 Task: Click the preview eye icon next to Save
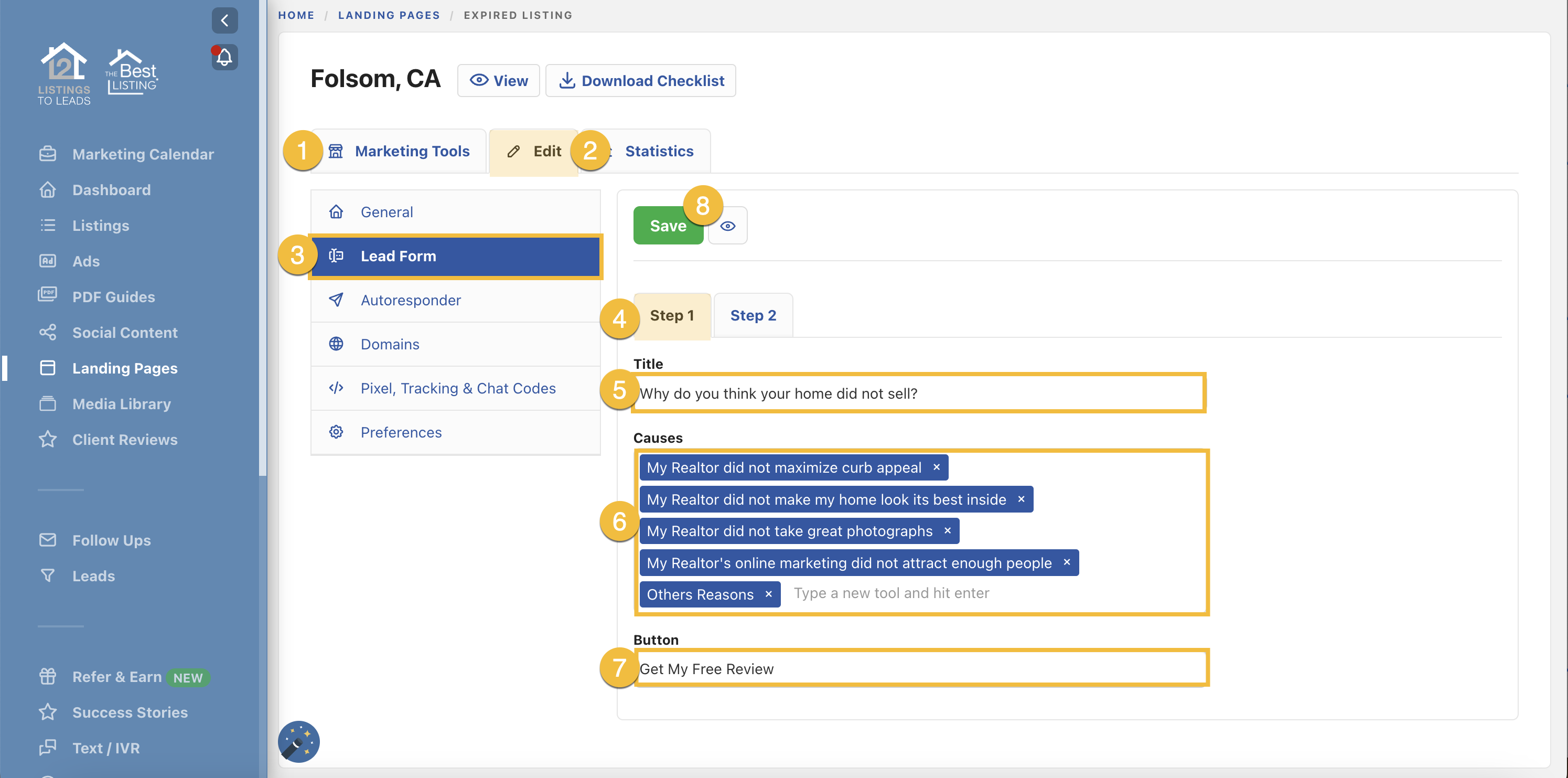[728, 226]
